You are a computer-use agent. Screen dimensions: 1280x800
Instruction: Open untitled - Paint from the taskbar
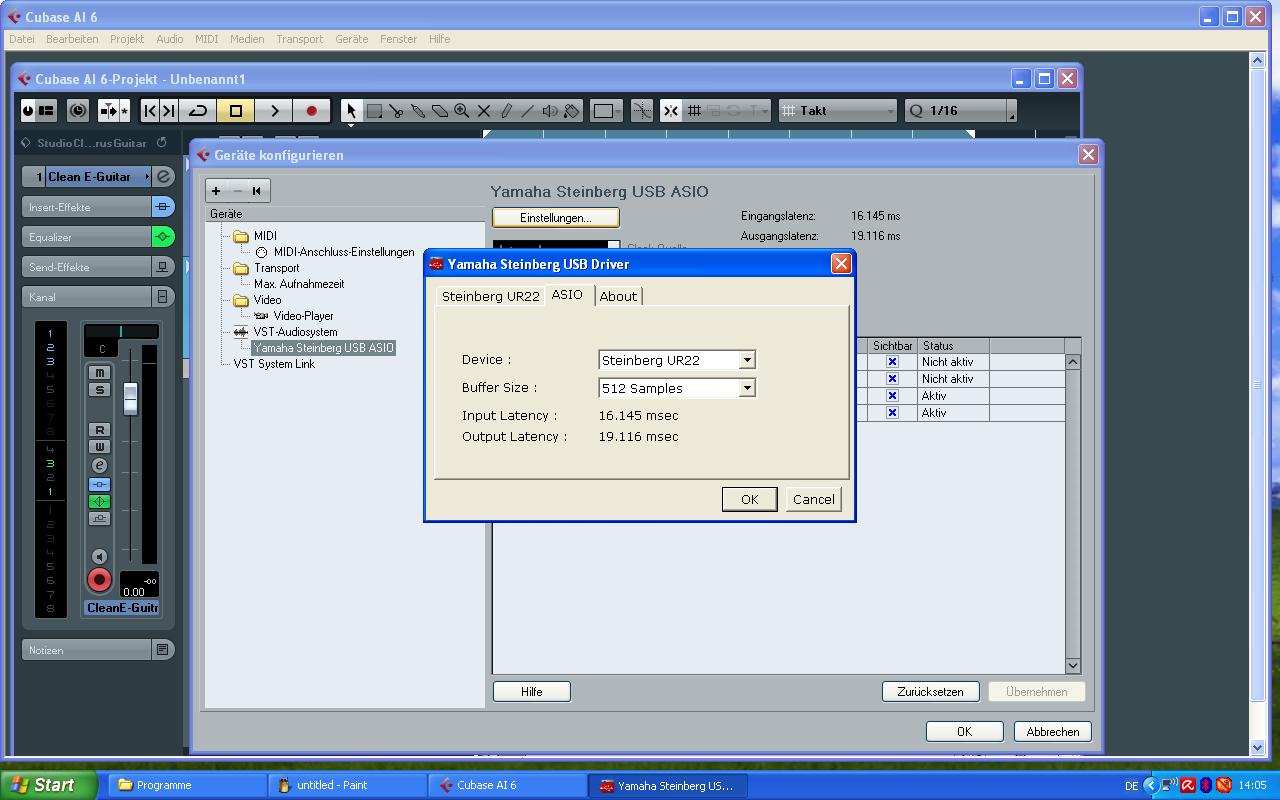click(x=348, y=785)
